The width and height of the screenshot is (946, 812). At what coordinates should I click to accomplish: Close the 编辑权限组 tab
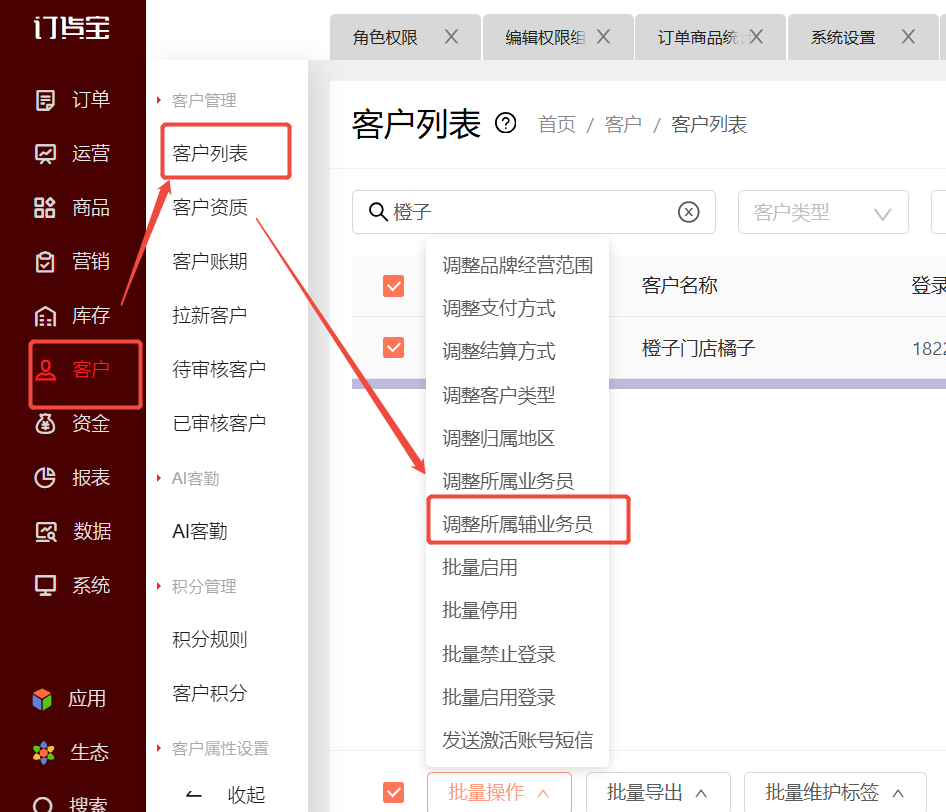[x=603, y=37]
